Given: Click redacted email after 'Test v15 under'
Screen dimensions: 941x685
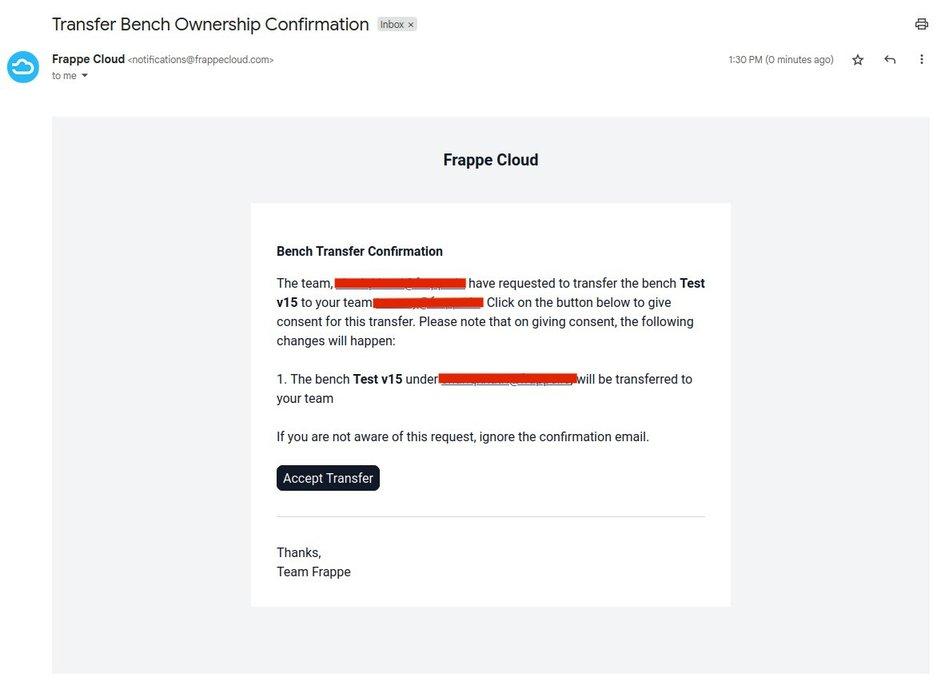Looking at the screenshot, I should (x=508, y=379).
